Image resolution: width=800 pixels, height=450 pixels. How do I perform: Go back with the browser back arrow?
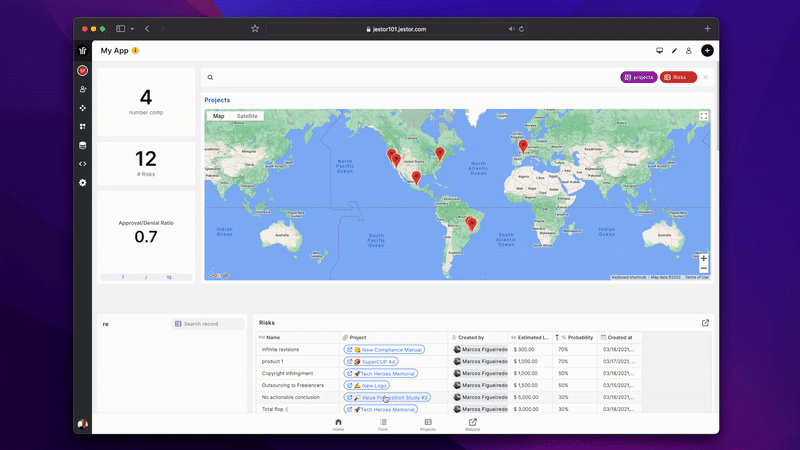[147, 29]
